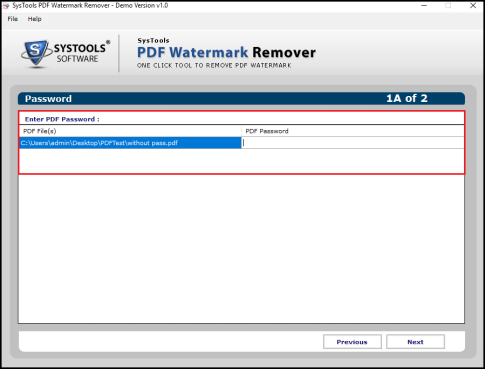Open the Help menu

coord(35,19)
